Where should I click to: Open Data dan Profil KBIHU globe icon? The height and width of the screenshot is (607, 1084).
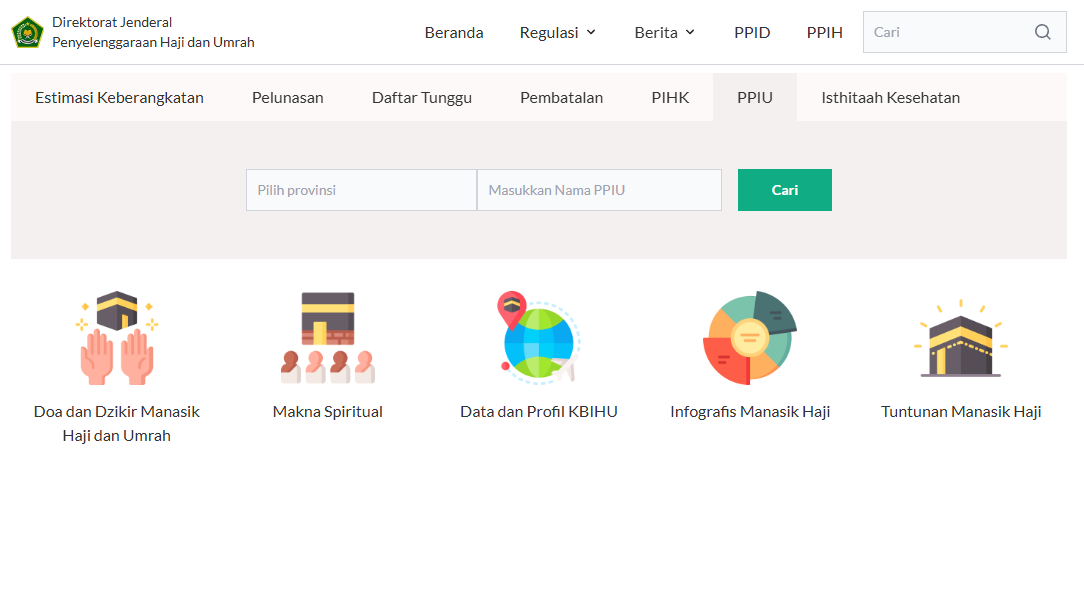[538, 337]
